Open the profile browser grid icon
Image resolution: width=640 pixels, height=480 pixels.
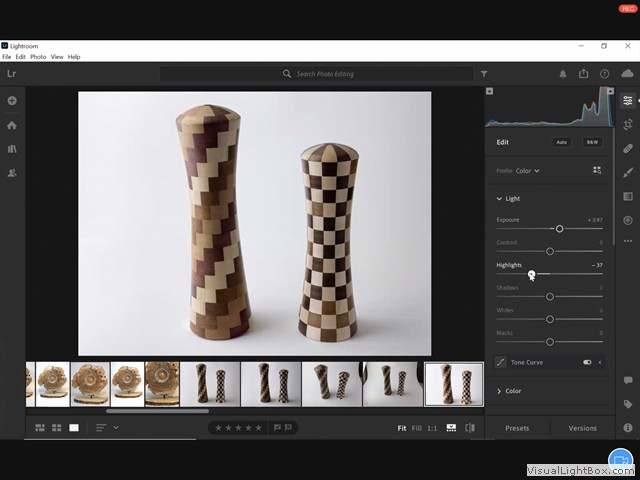(x=597, y=171)
